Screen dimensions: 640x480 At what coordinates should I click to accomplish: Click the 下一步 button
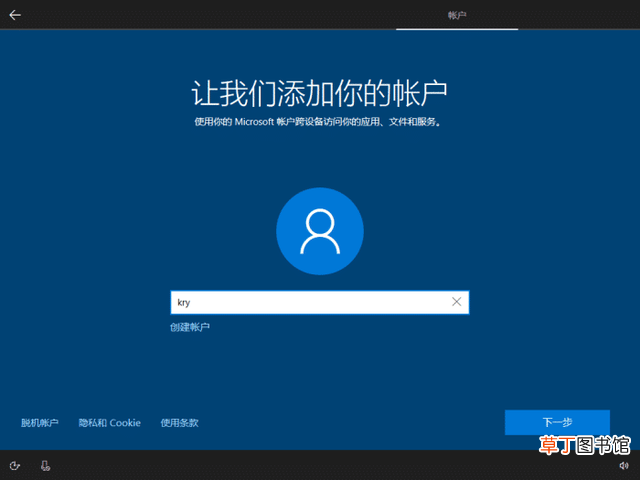pos(557,422)
